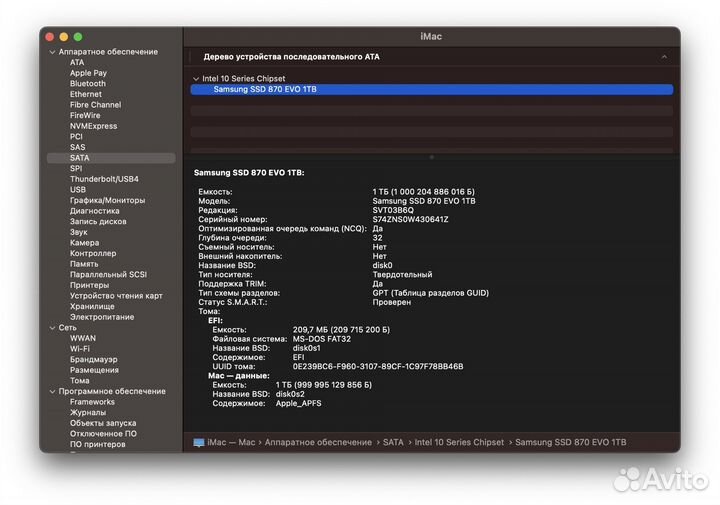Open the USB section
Screen dimensions: 720x505
pos(78,190)
